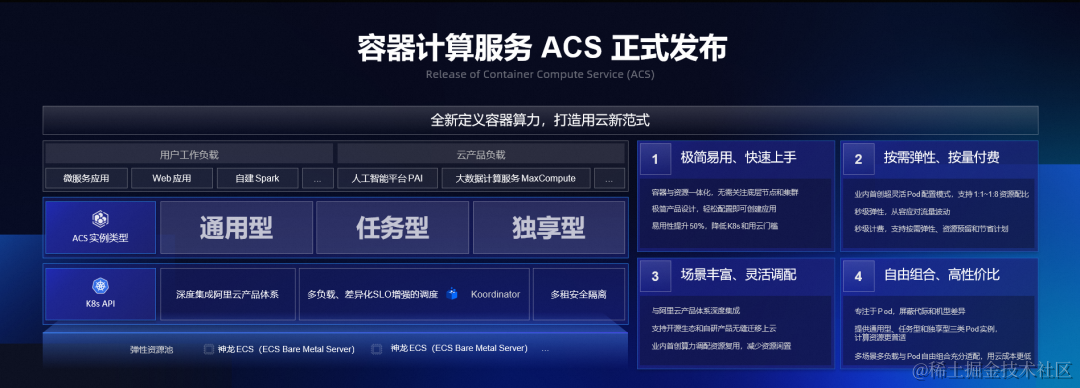Click the number 2 badge
Viewport: 1080px width, 388px height.
858,160
